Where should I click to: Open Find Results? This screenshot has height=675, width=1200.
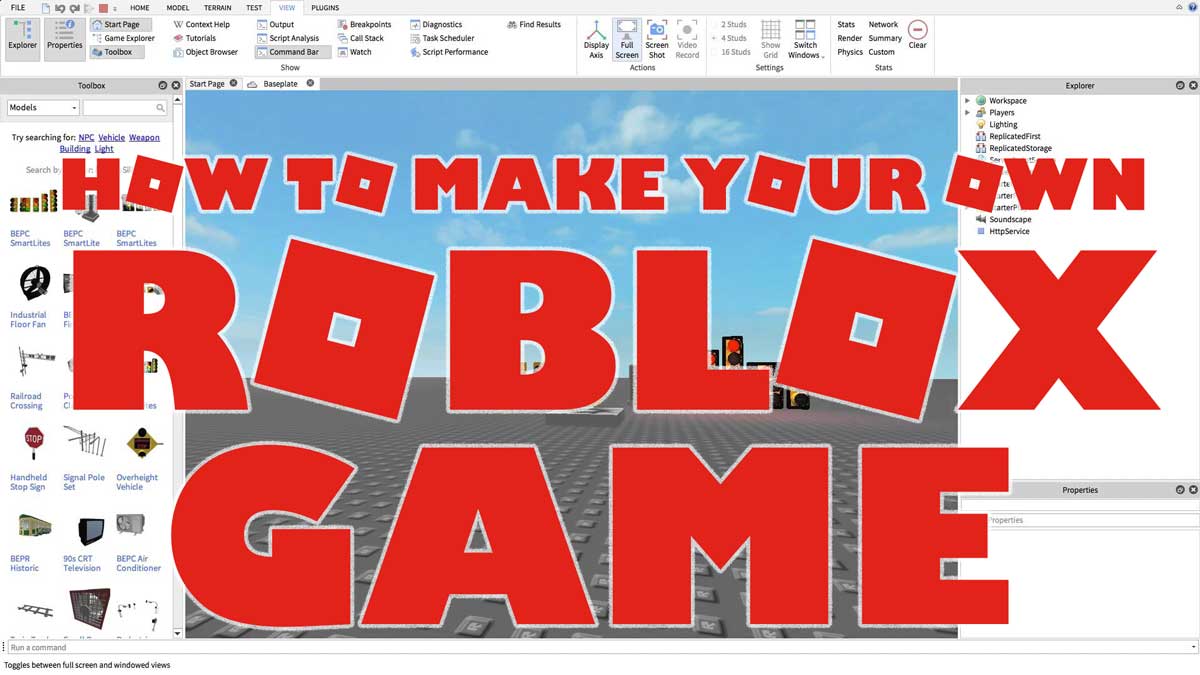[x=533, y=24]
